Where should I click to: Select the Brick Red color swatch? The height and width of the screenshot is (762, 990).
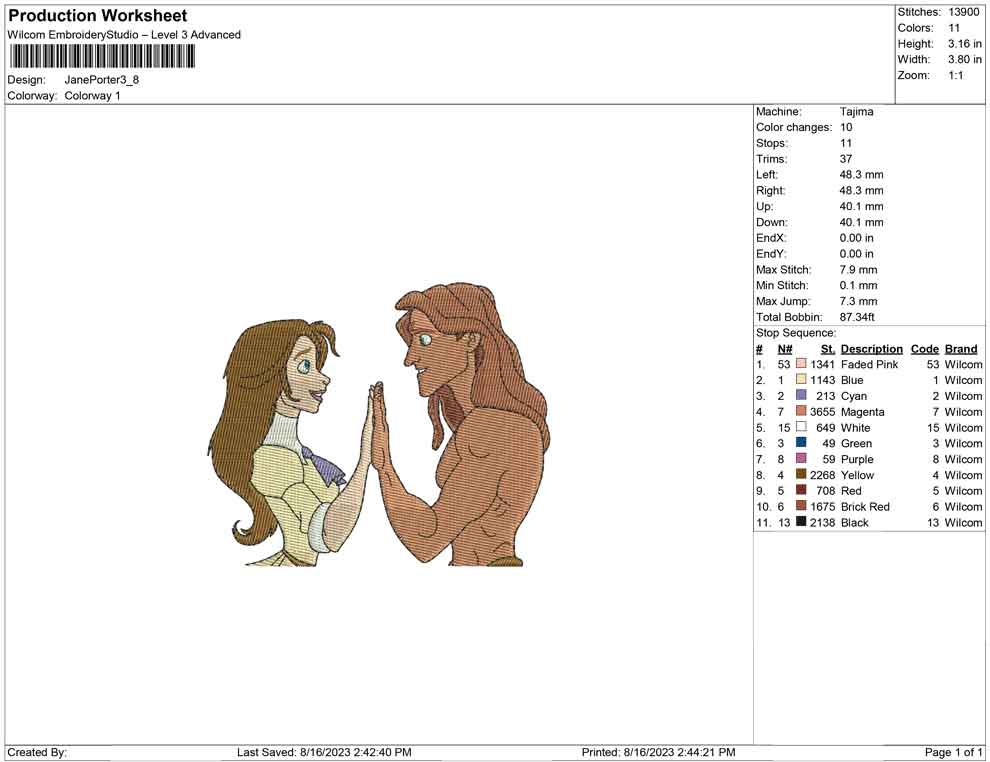point(801,506)
